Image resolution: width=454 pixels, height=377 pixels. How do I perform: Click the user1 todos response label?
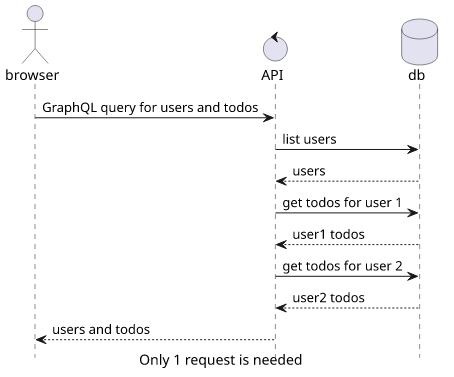(x=328, y=234)
